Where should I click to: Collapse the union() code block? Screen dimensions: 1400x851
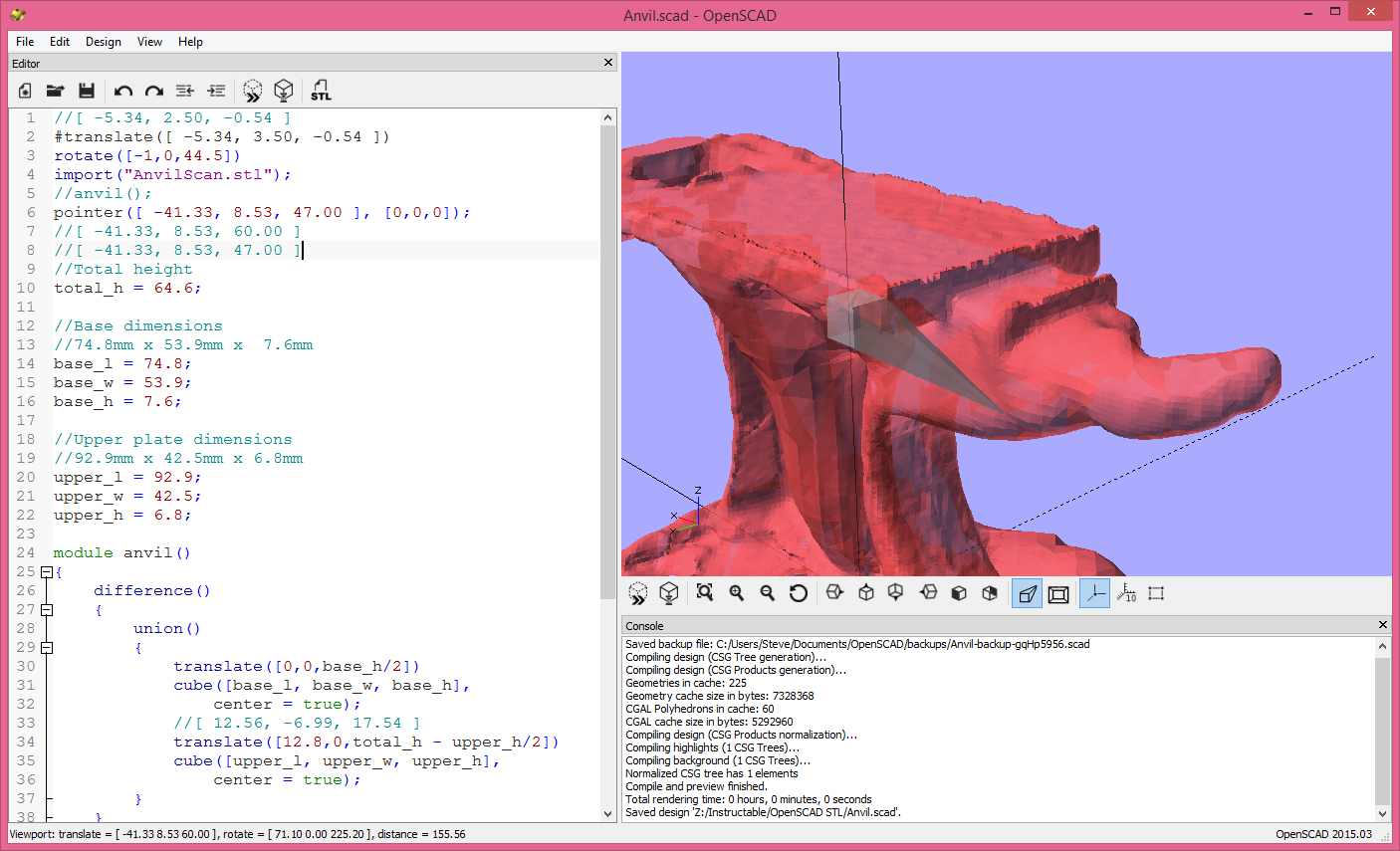(47, 647)
